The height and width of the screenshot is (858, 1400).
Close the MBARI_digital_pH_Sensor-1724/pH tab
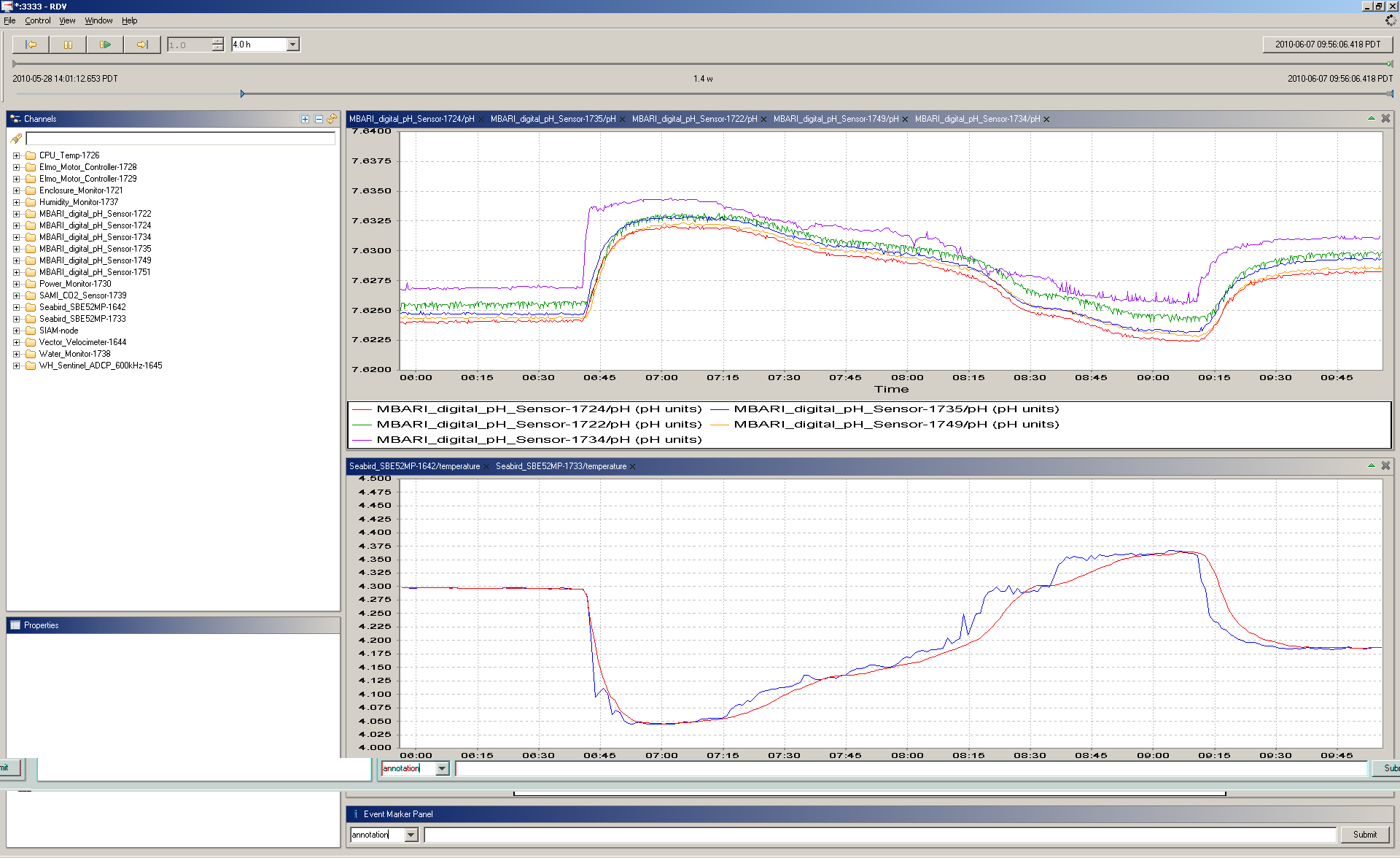[x=481, y=120]
